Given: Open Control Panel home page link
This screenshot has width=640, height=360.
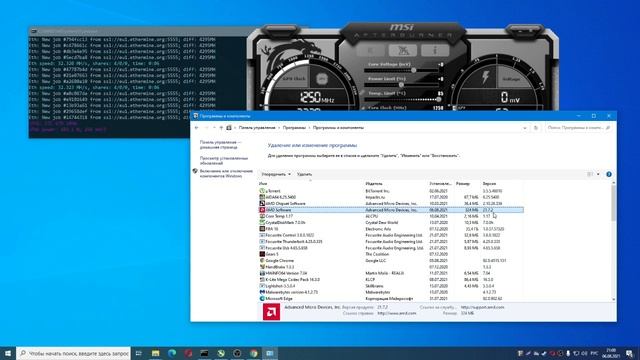Looking at the screenshot, I should [220, 144].
